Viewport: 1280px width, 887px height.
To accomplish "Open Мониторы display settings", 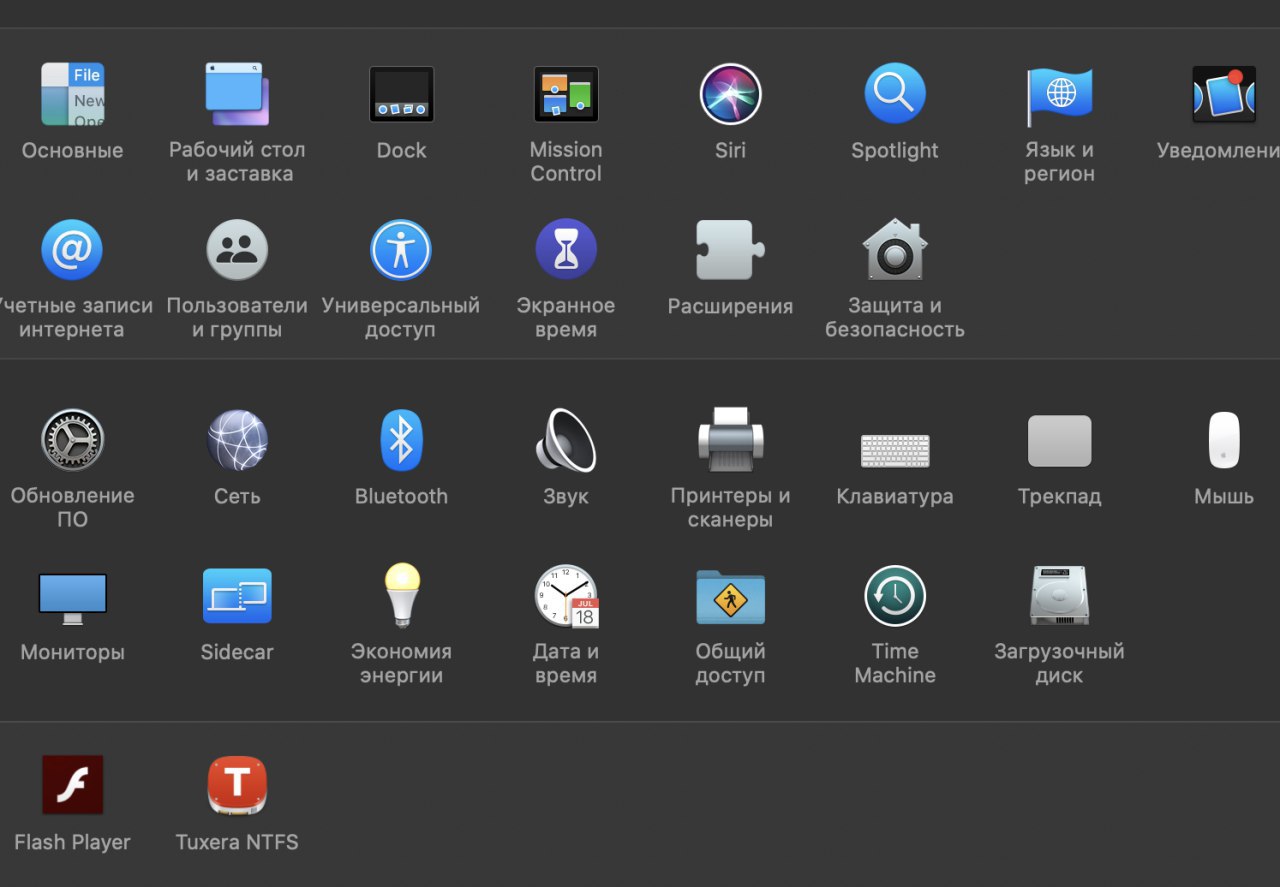I will [x=72, y=598].
